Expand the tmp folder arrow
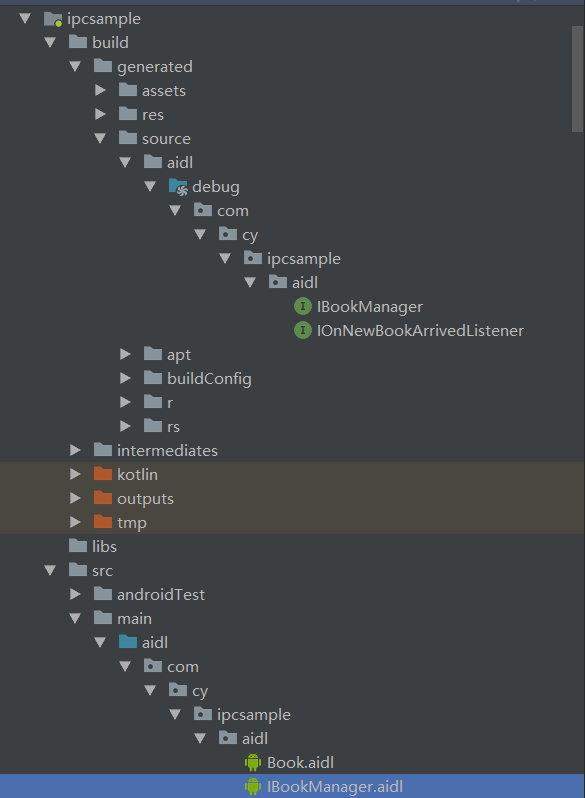Viewport: 585px width, 798px height. pyautogui.click(x=75, y=522)
